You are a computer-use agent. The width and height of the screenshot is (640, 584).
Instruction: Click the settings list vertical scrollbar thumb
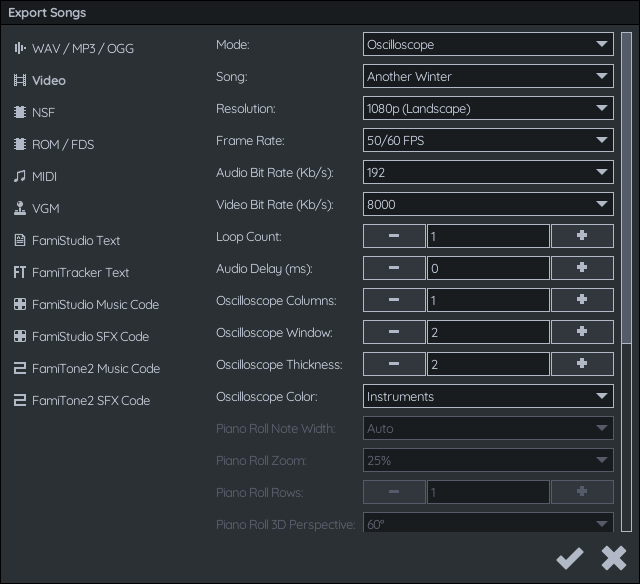point(627,189)
